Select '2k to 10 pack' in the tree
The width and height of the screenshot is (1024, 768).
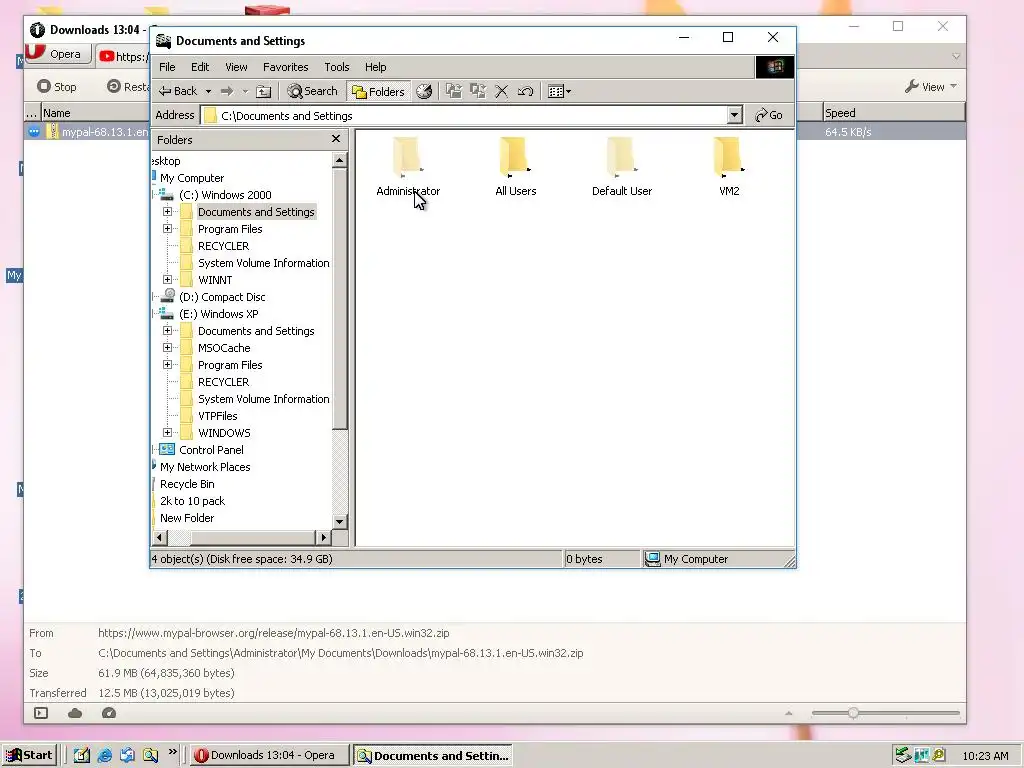point(192,500)
